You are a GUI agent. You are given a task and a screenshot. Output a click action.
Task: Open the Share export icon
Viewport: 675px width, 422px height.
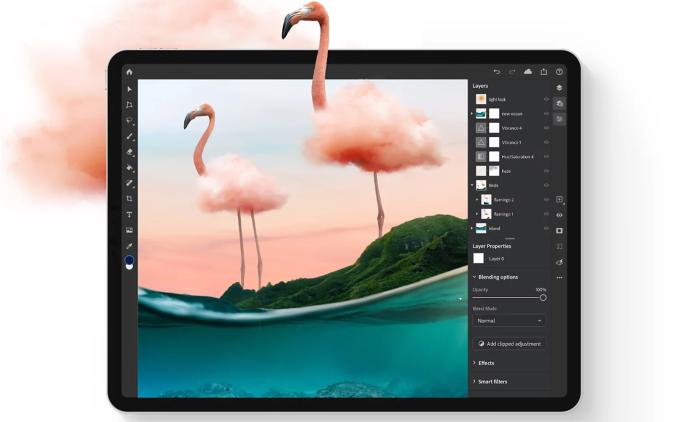pos(544,72)
